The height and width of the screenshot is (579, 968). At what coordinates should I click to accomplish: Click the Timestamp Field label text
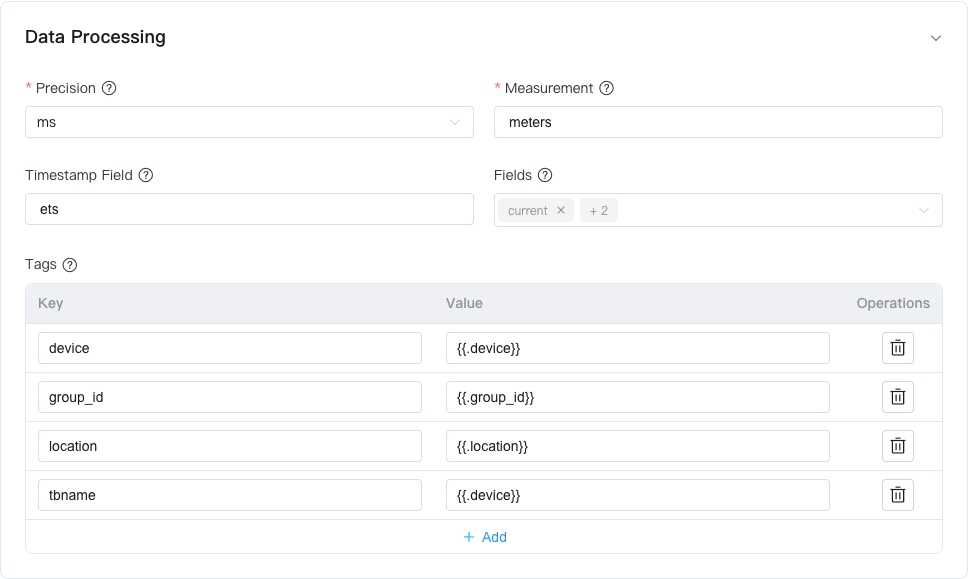tap(78, 175)
